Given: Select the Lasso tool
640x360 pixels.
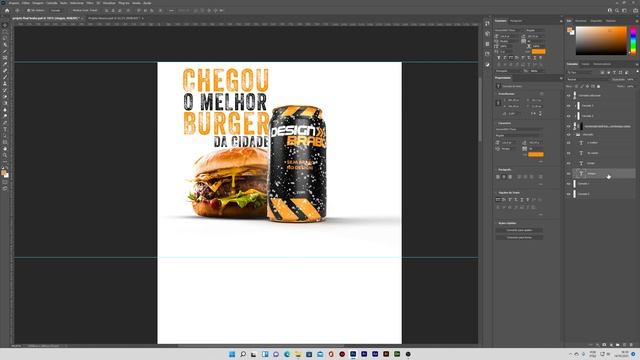Looking at the screenshot, I should (x=5, y=38).
